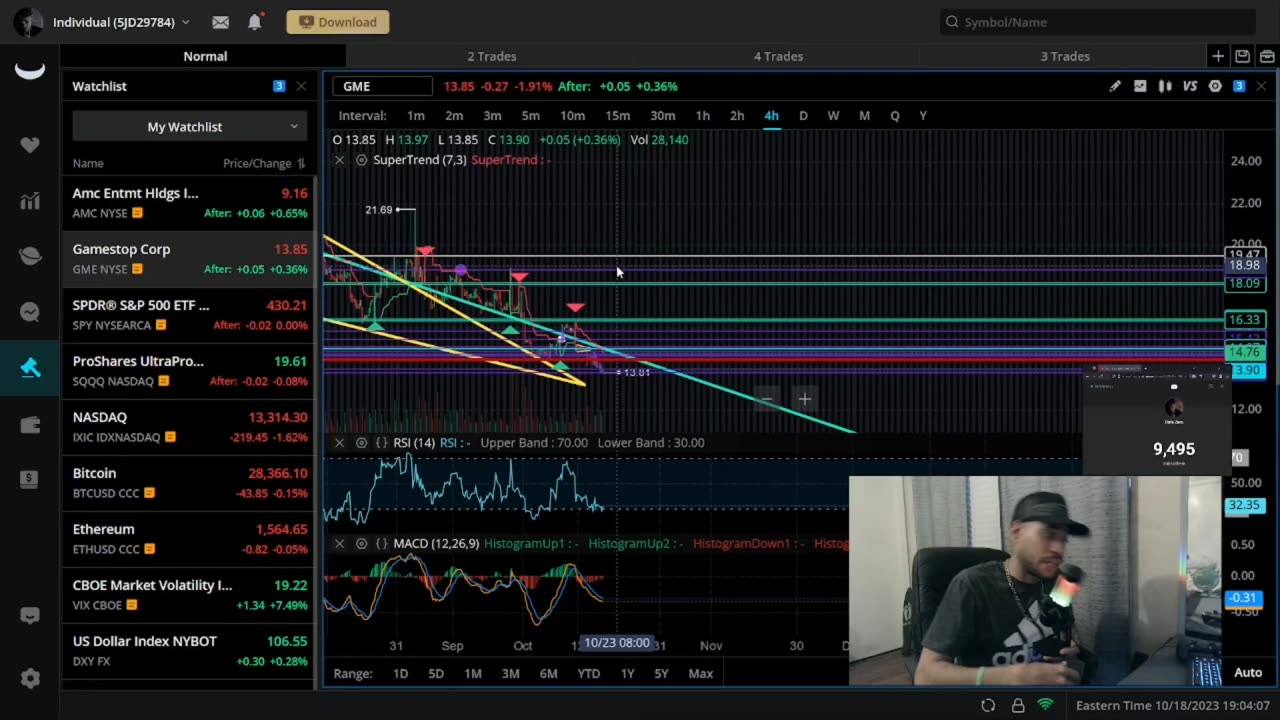Select Amc Entmt Hldgs watchlist row
Screen dimensions: 1280x720
[x=189, y=202]
